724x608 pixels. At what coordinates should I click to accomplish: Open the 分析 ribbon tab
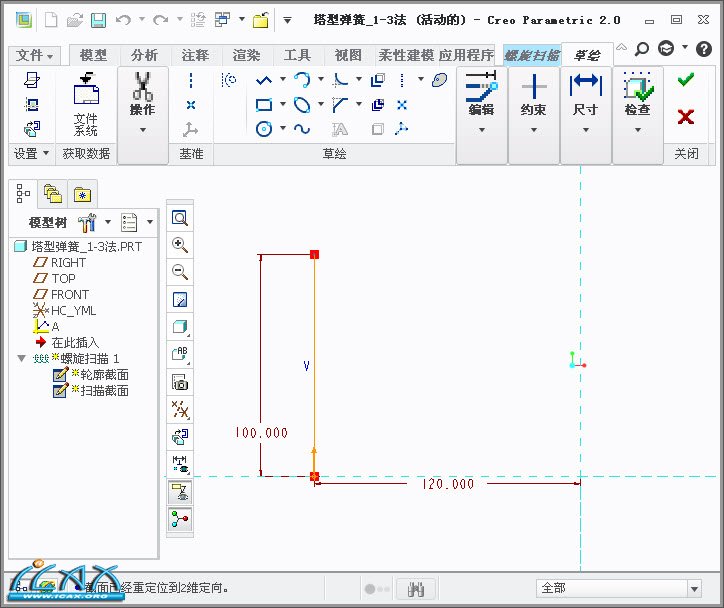pos(144,55)
